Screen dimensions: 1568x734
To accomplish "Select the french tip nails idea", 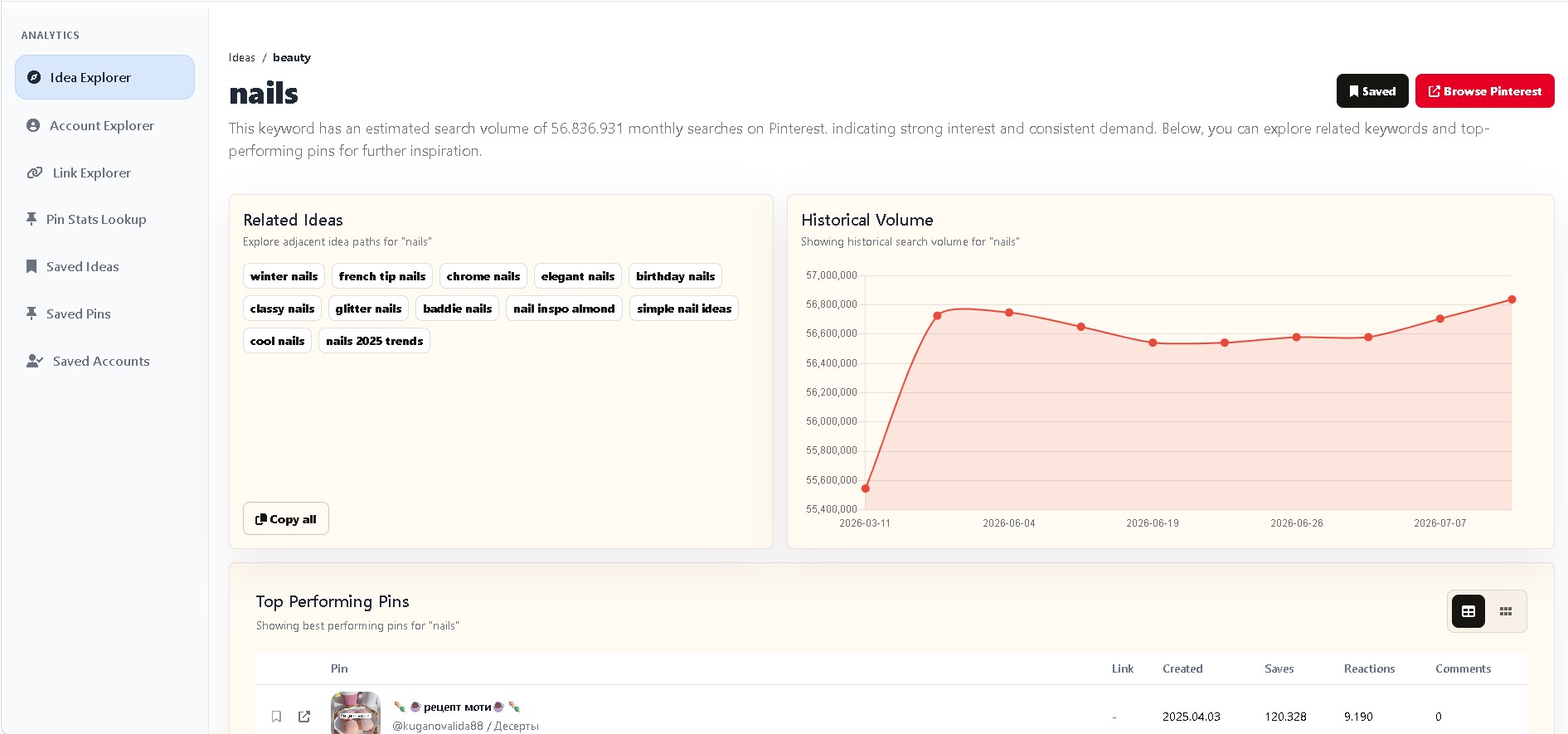I will [382, 276].
